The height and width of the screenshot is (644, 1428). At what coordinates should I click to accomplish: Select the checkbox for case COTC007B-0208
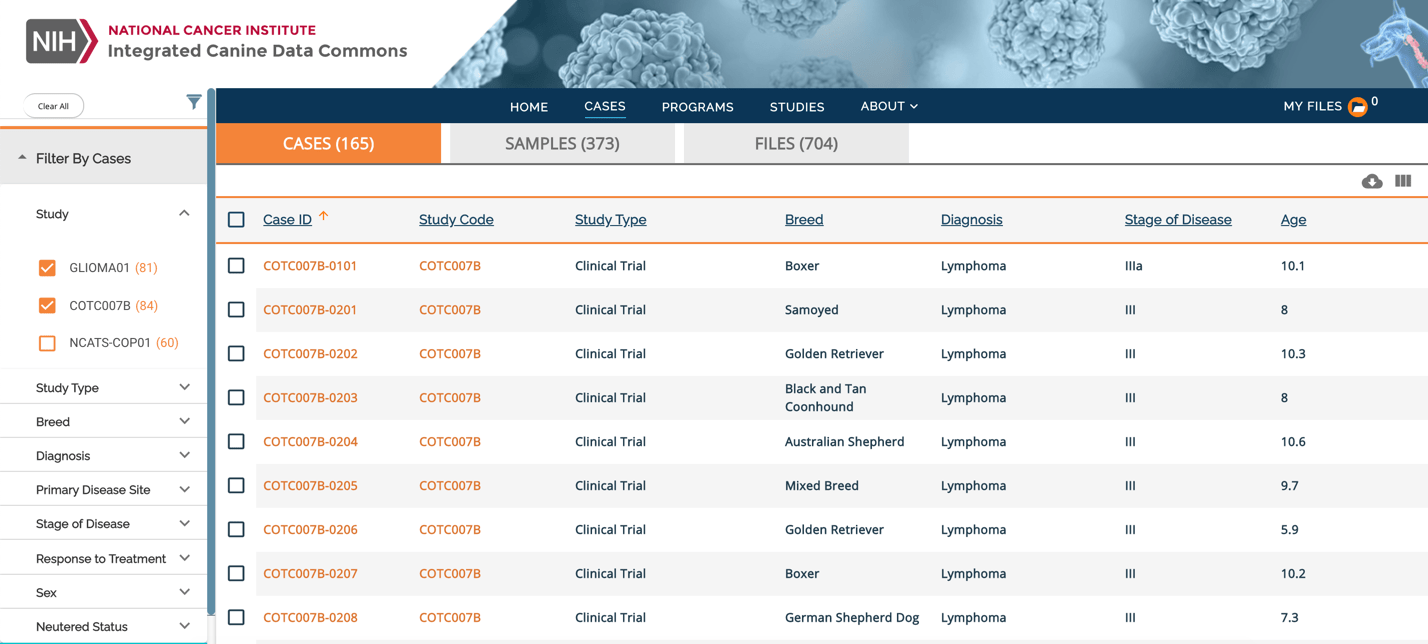[x=236, y=617]
